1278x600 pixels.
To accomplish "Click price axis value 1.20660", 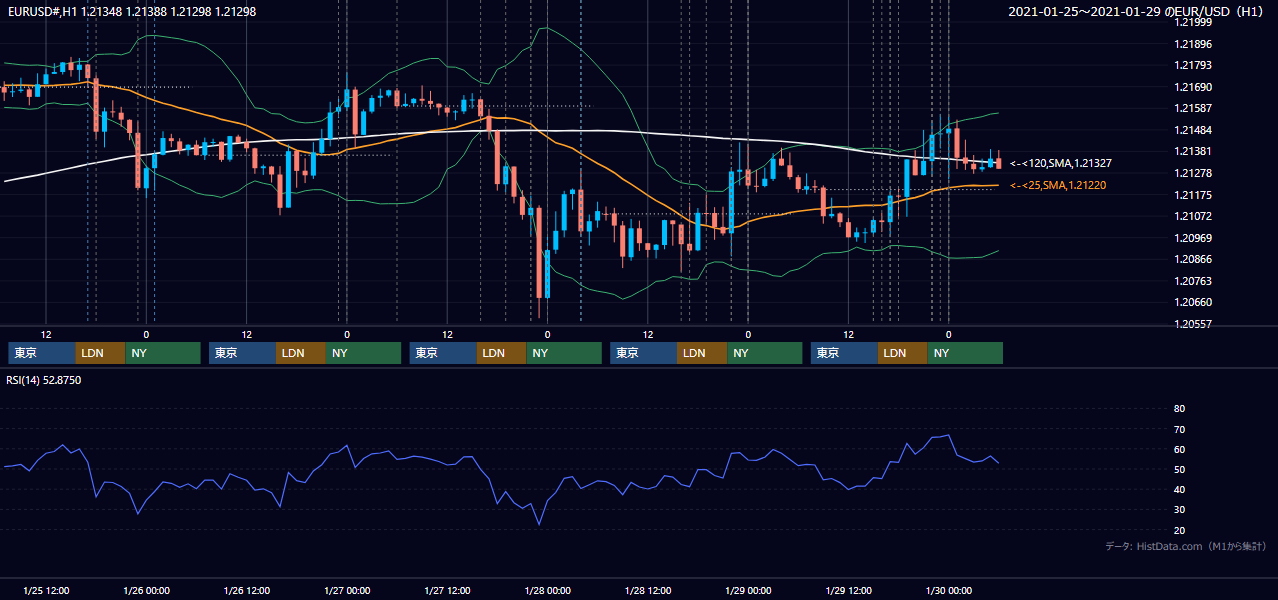I will (x=1194, y=302).
